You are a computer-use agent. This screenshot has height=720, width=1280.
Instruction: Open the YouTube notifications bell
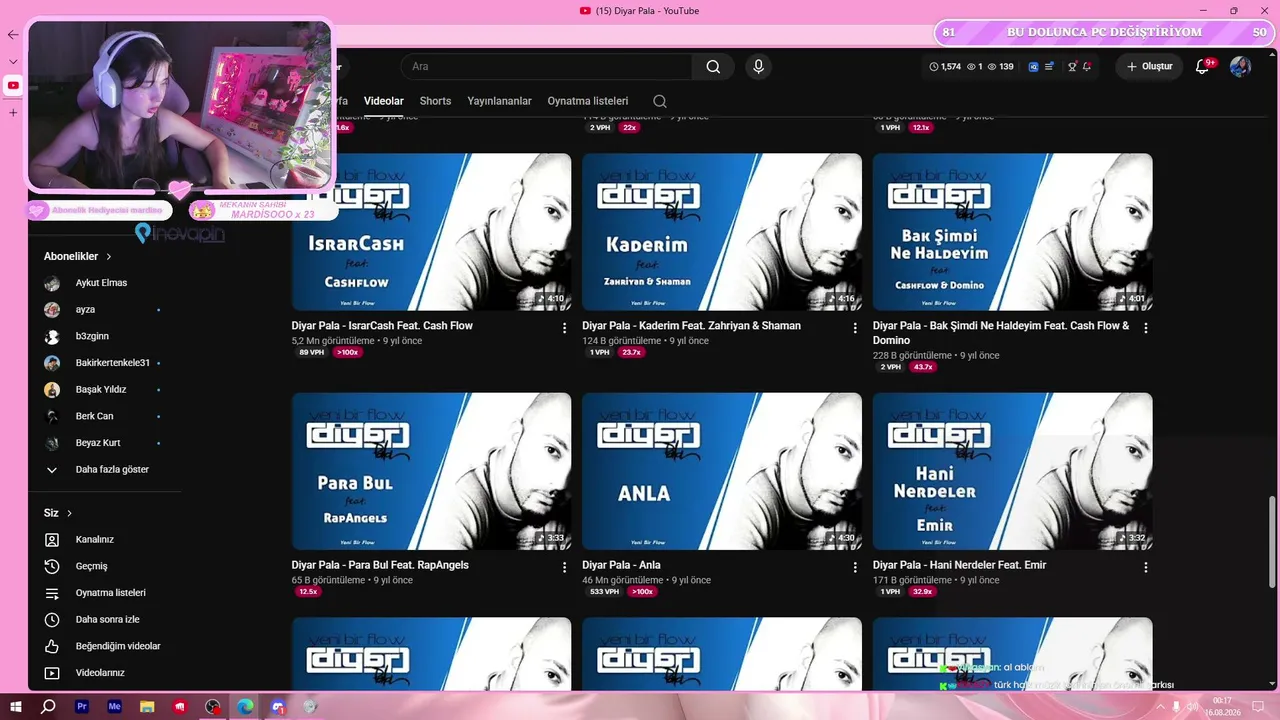coord(1203,67)
